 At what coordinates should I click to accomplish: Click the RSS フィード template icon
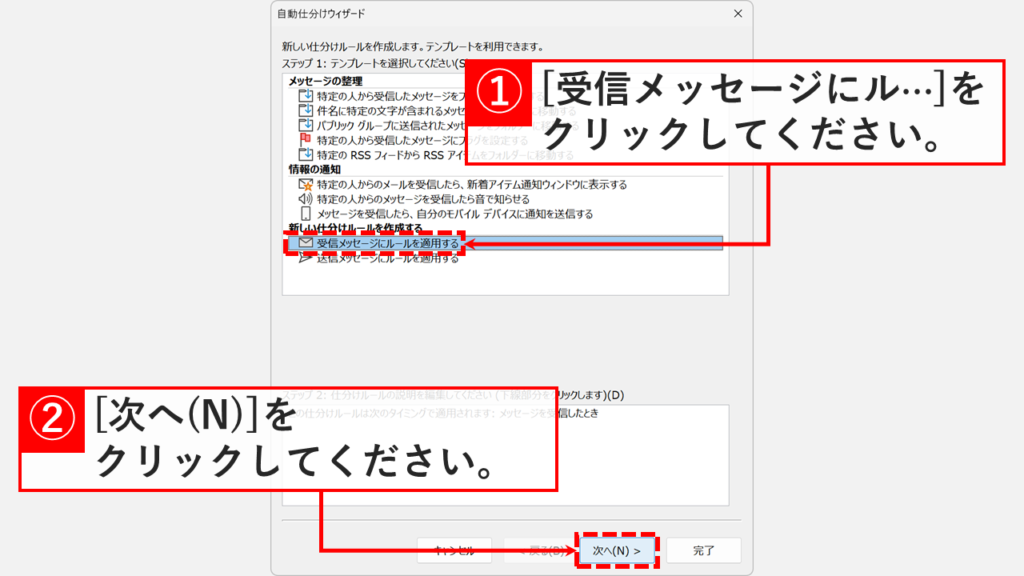304,153
